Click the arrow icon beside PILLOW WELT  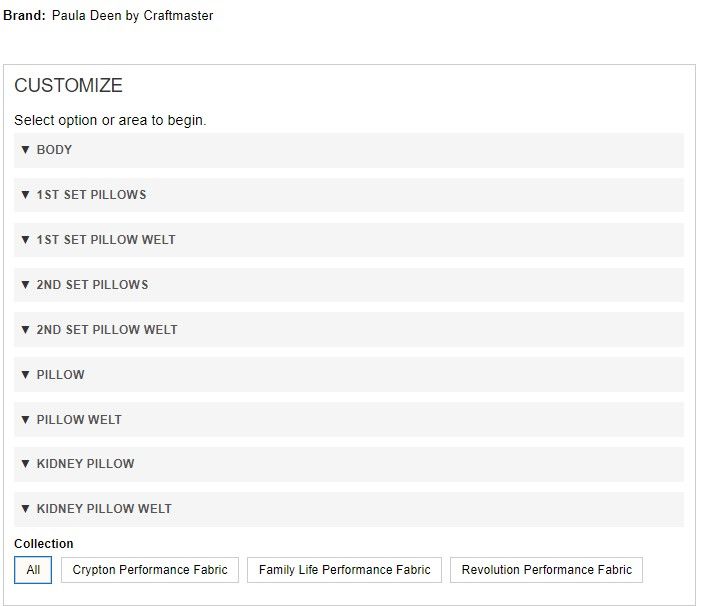coord(26,420)
